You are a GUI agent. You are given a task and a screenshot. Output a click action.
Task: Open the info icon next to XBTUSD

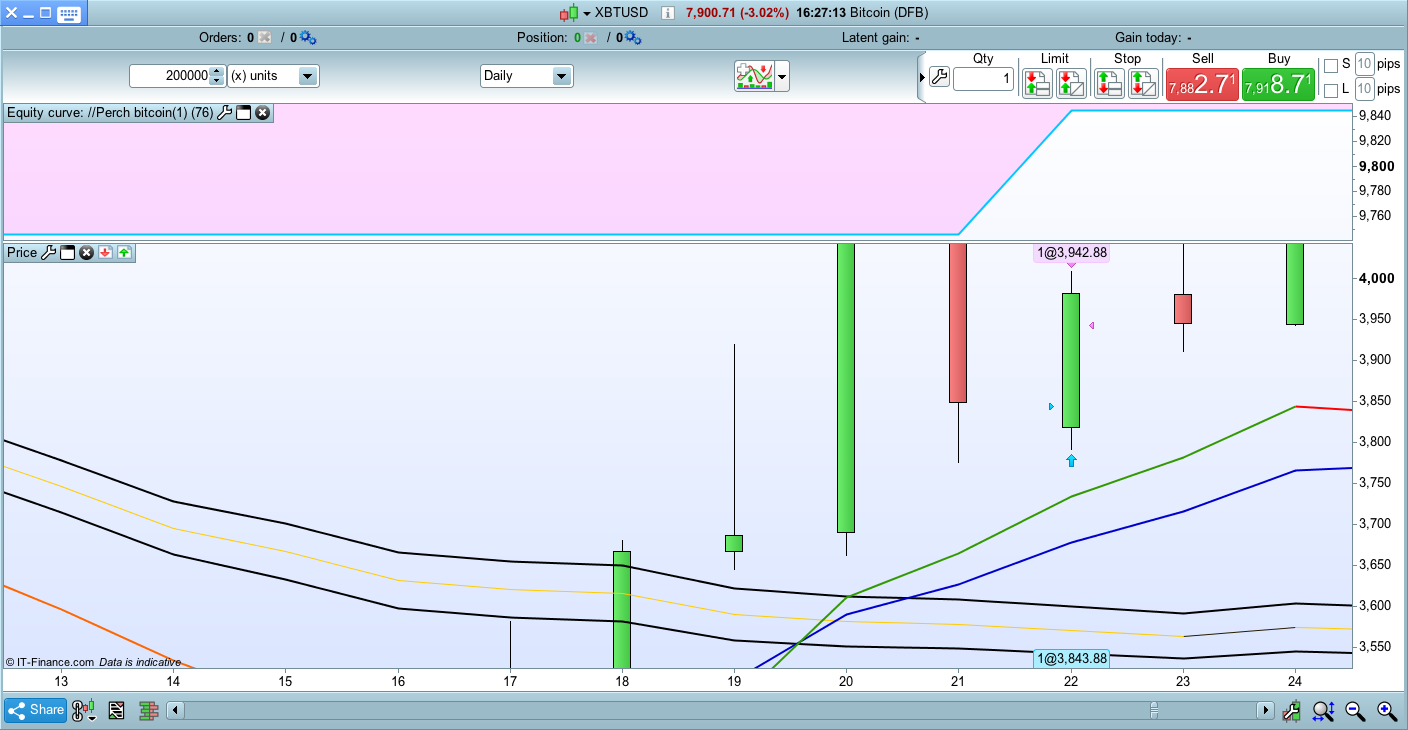[667, 13]
